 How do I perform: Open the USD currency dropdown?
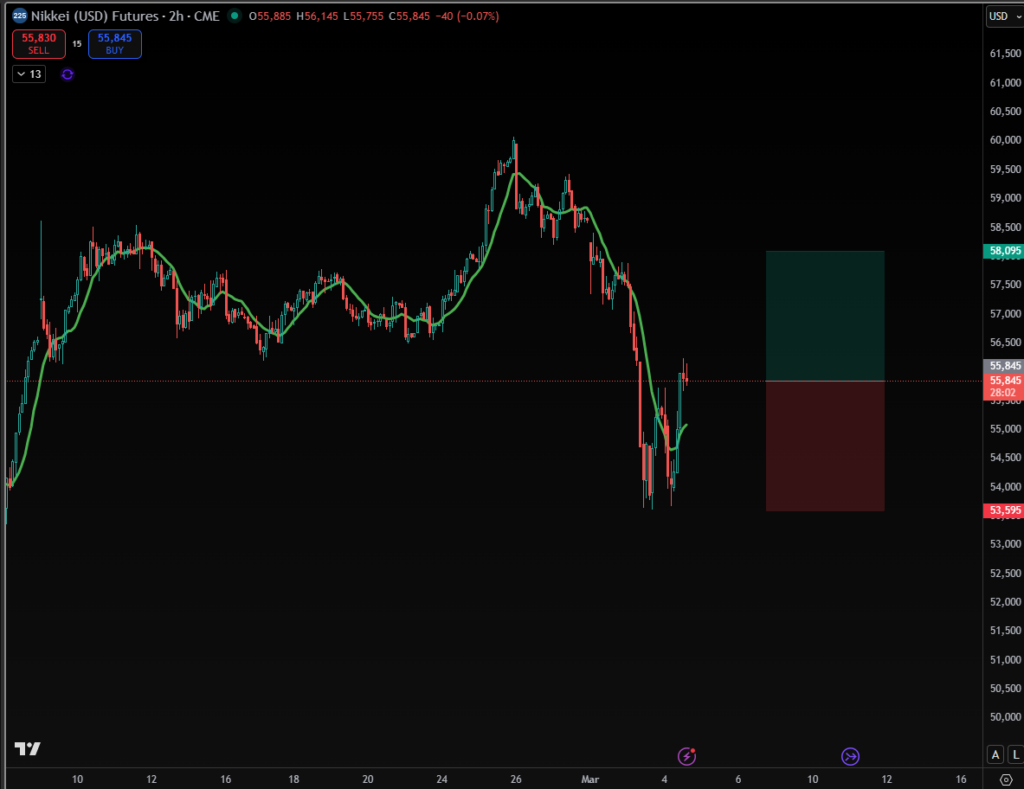pos(1002,16)
